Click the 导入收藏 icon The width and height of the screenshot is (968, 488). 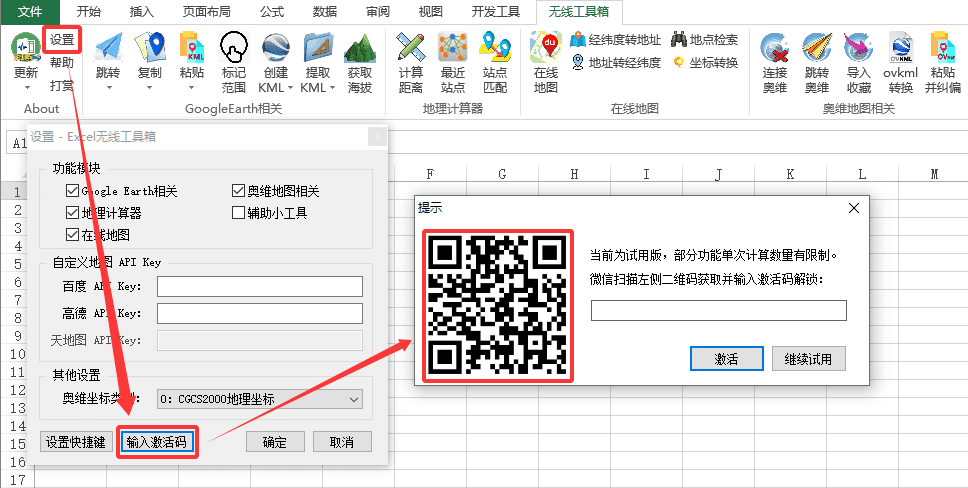point(859,48)
